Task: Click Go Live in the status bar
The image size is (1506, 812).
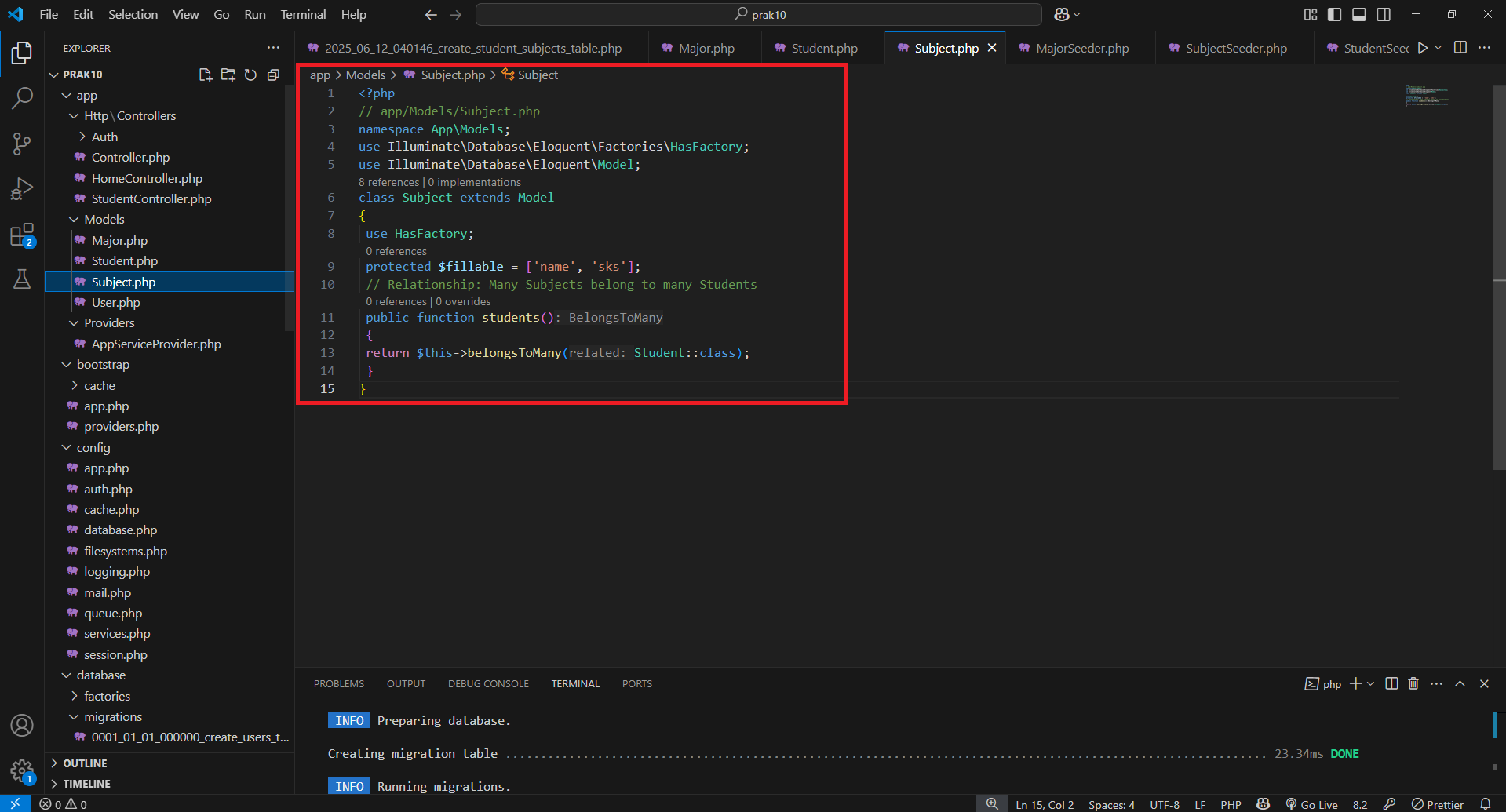Action: (1311, 803)
